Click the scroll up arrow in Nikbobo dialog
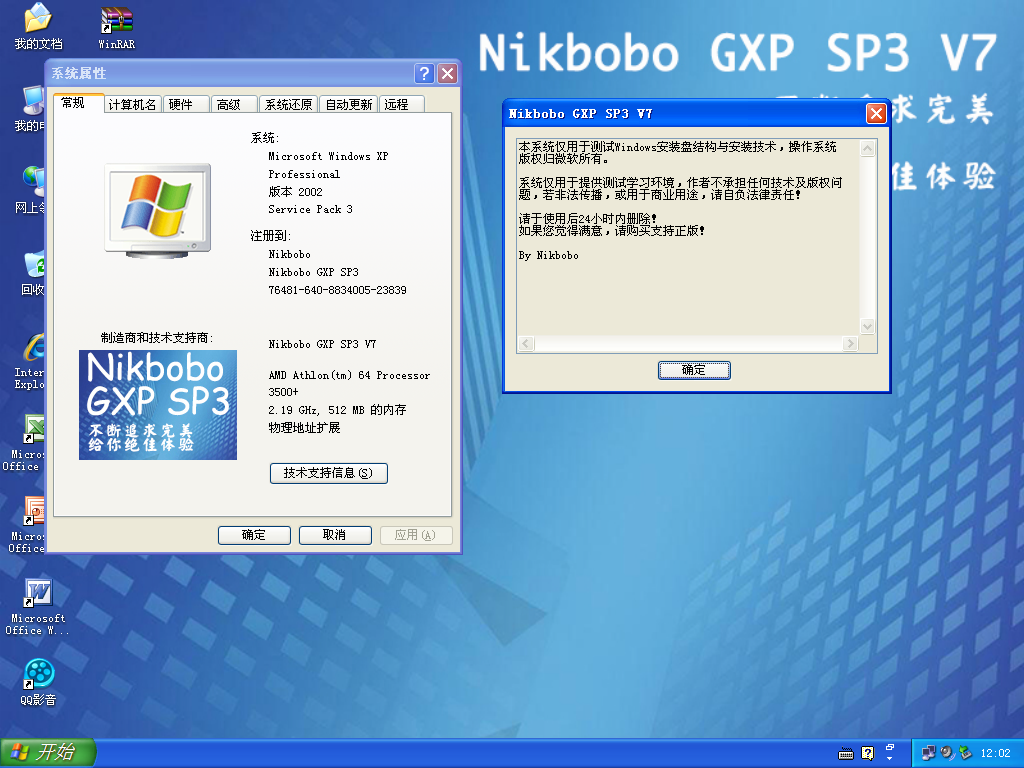This screenshot has height=768, width=1024. (867, 148)
